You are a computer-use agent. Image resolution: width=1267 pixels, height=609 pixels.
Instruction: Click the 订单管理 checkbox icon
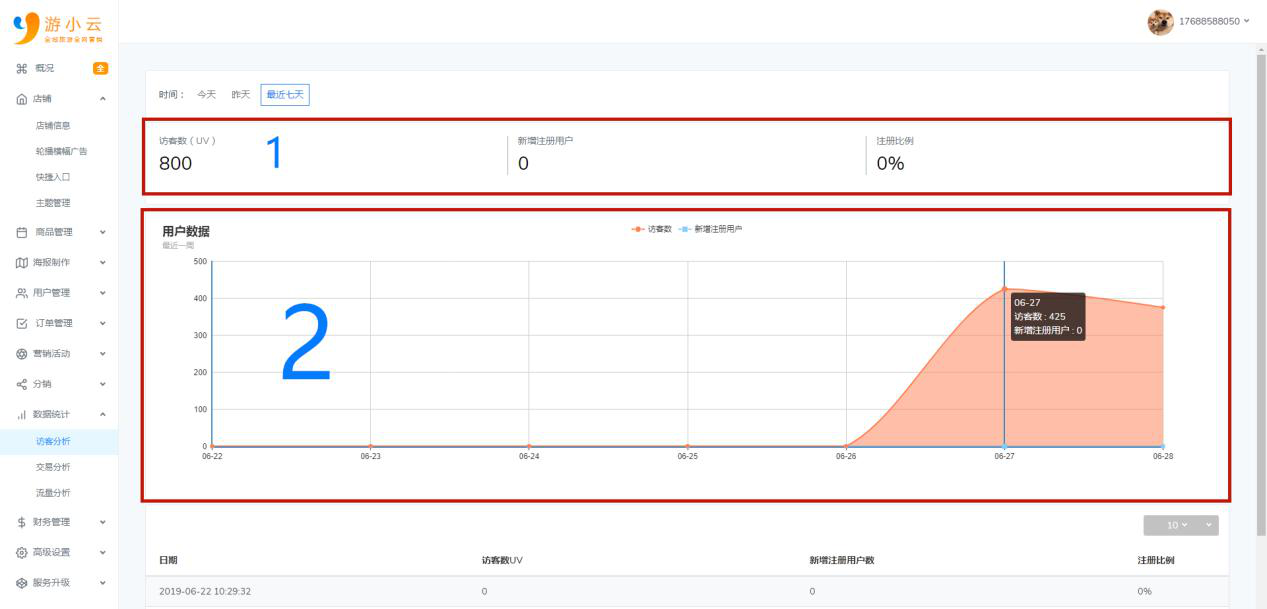pos(22,323)
